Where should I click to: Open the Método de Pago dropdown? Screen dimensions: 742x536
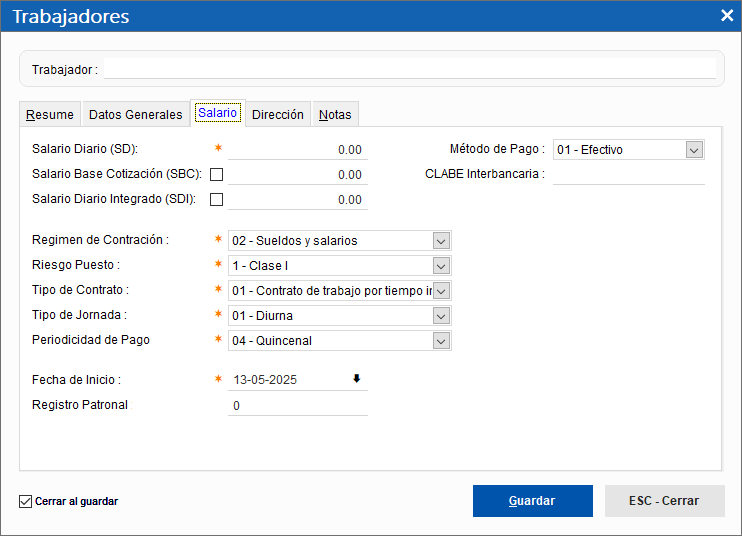pos(694,150)
